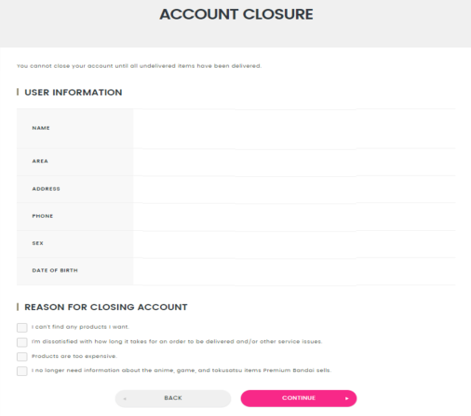Go back using the BACK button

pos(173,398)
